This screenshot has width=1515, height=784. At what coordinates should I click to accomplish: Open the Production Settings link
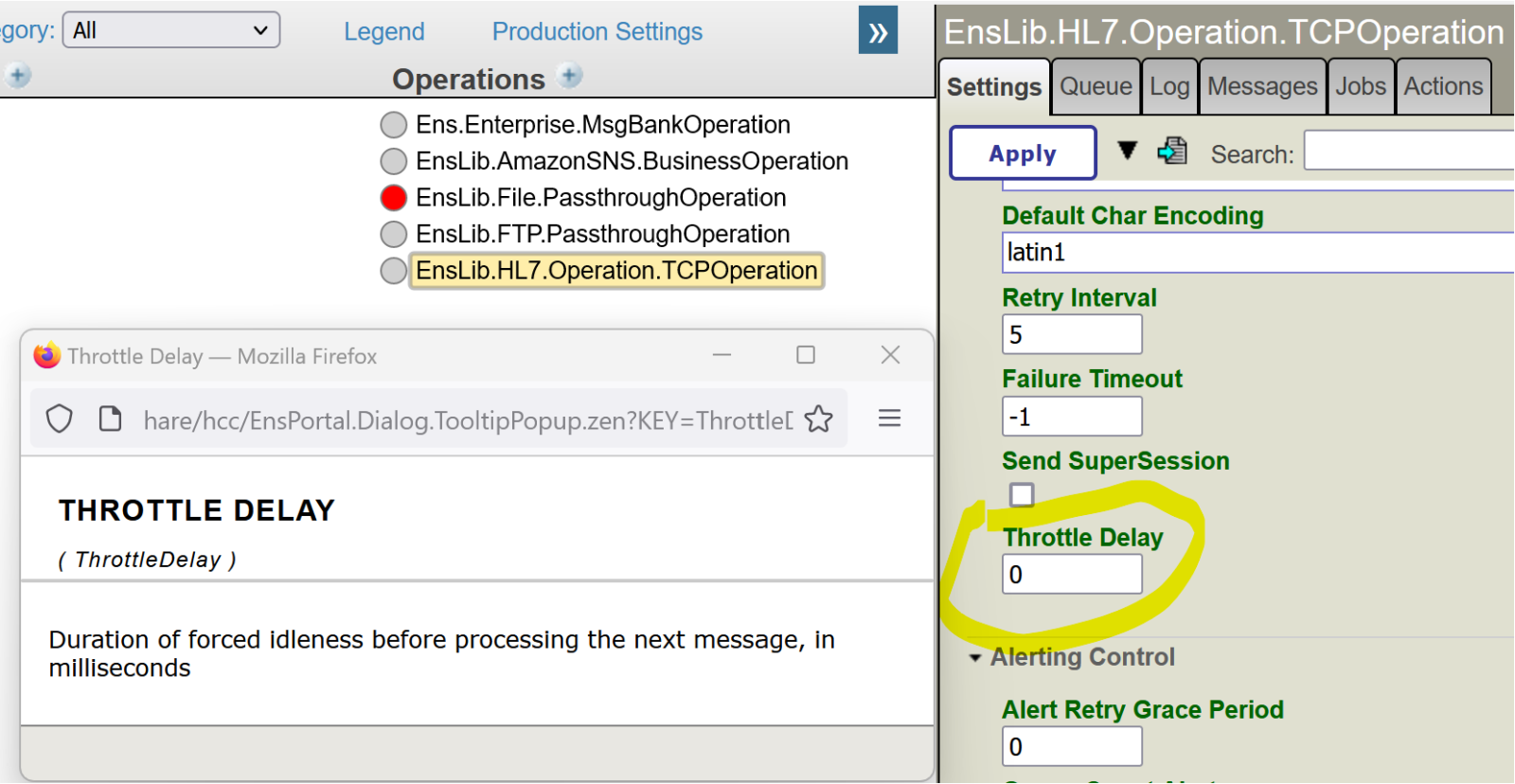[597, 31]
